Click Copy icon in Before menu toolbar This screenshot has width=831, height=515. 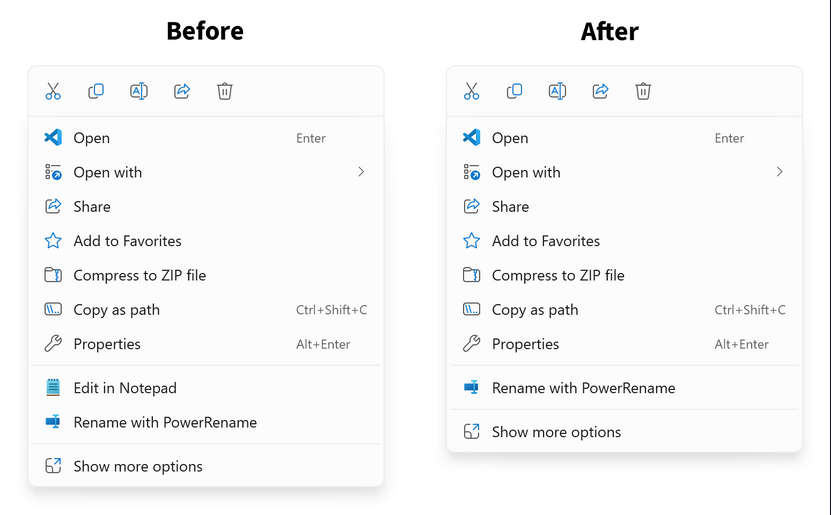(96, 91)
